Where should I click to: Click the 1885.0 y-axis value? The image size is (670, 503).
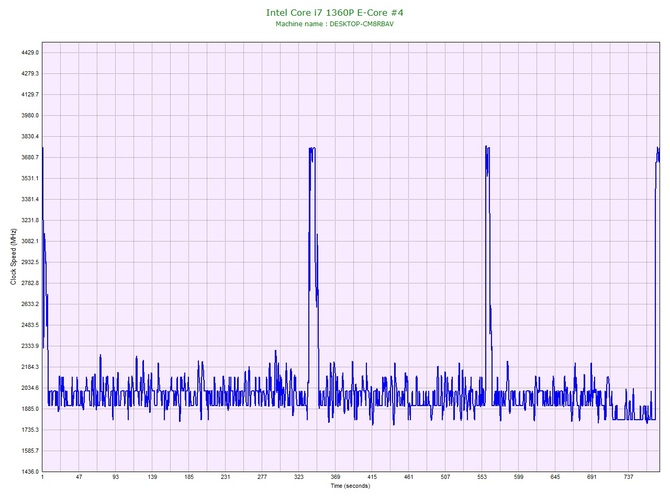click(30, 409)
